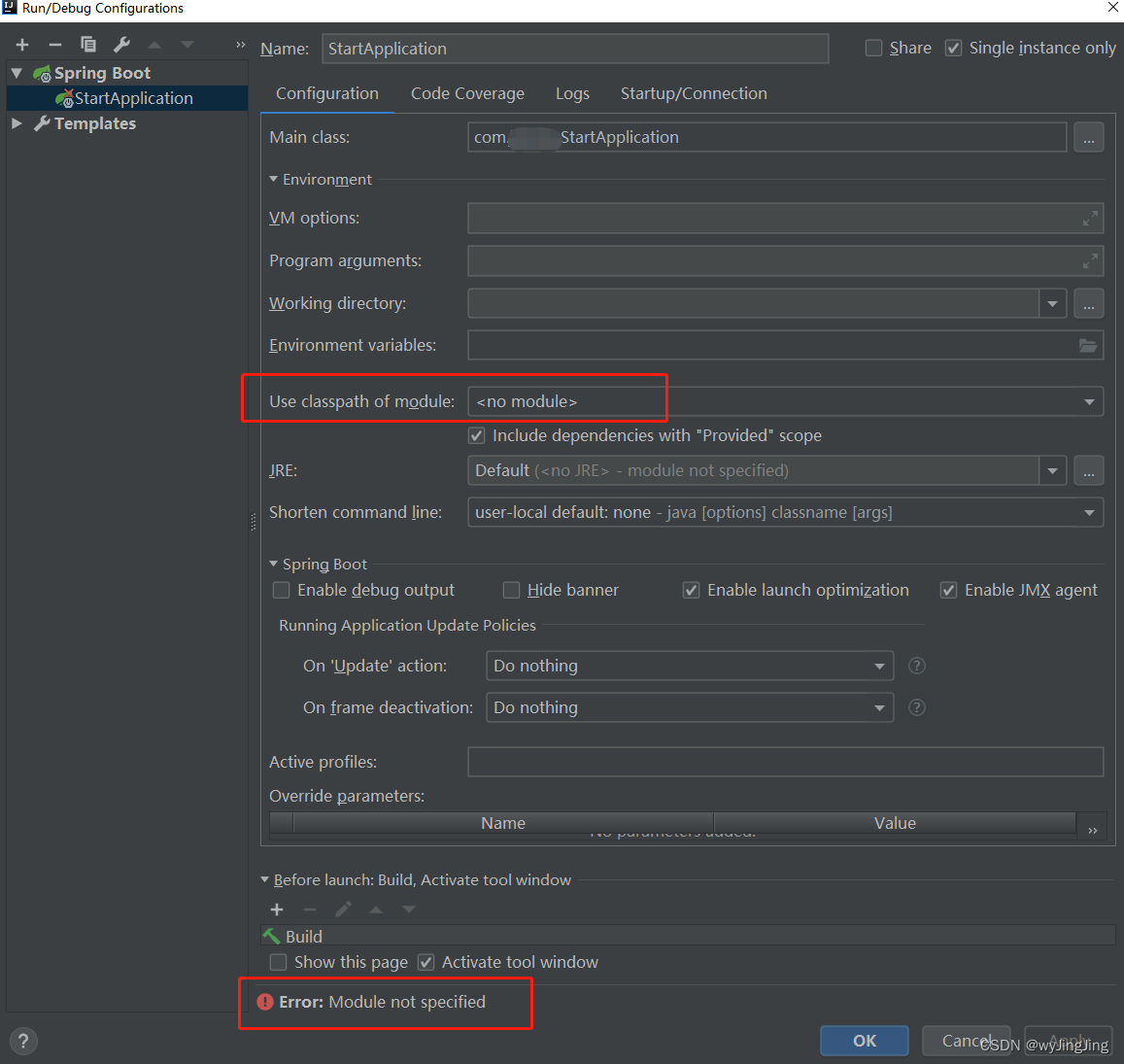Add a new run configuration
The image size is (1124, 1064).
21,44
